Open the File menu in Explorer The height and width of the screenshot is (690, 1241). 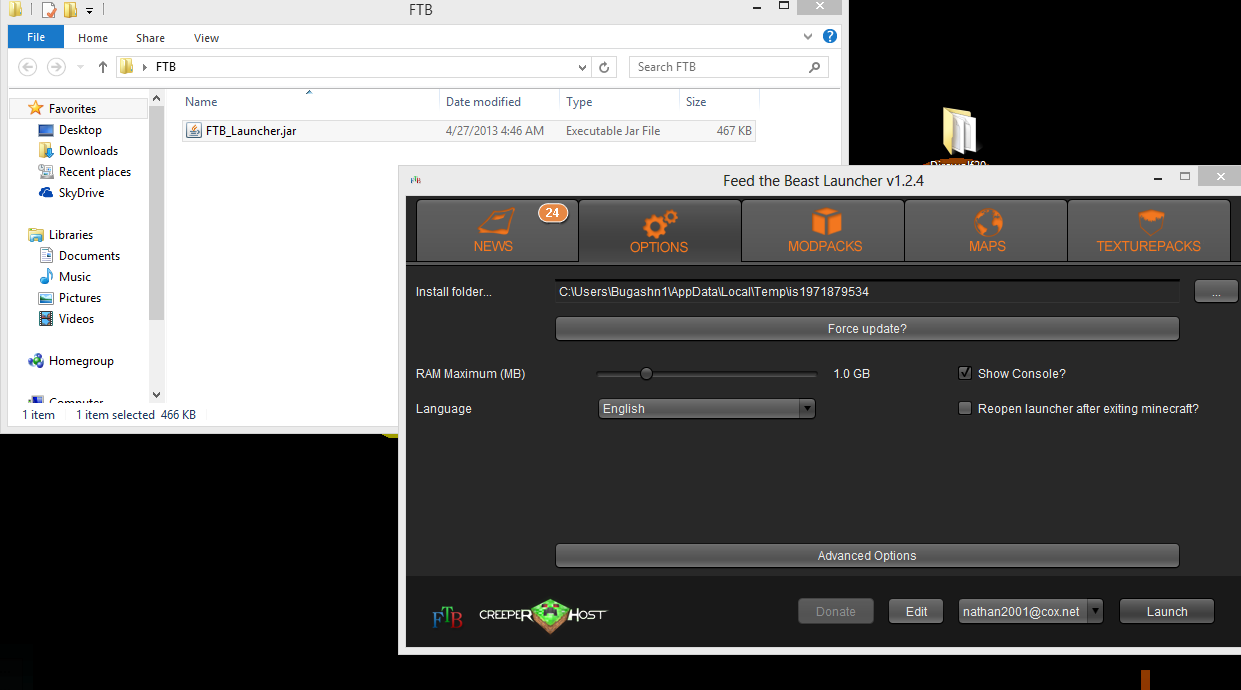(x=36, y=38)
